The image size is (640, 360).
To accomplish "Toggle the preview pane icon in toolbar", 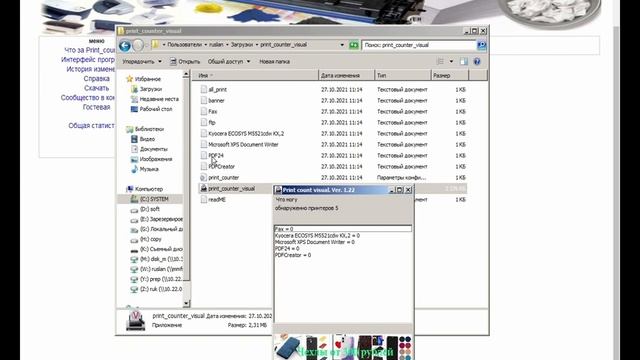I will 464,62.
